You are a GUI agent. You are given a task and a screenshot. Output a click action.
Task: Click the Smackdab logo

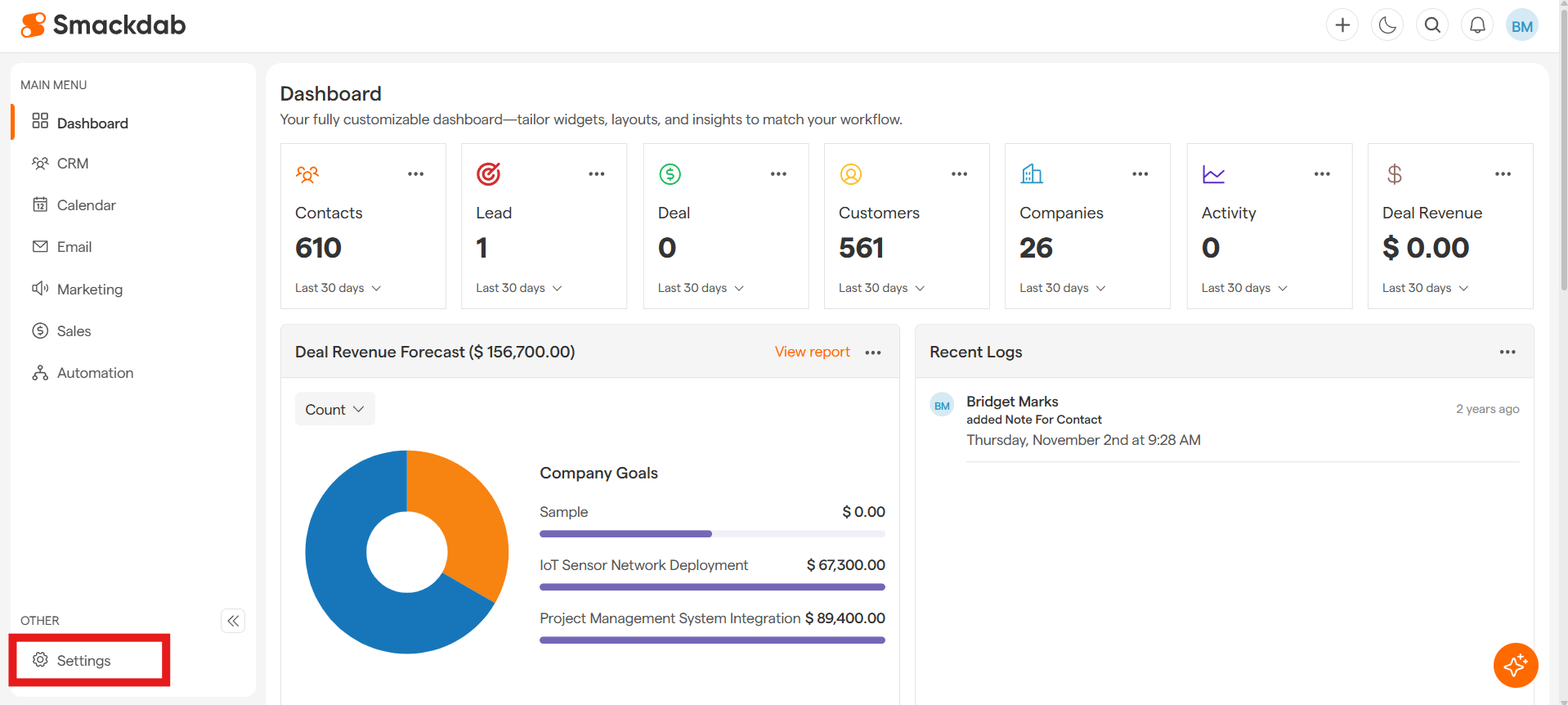[x=104, y=25]
